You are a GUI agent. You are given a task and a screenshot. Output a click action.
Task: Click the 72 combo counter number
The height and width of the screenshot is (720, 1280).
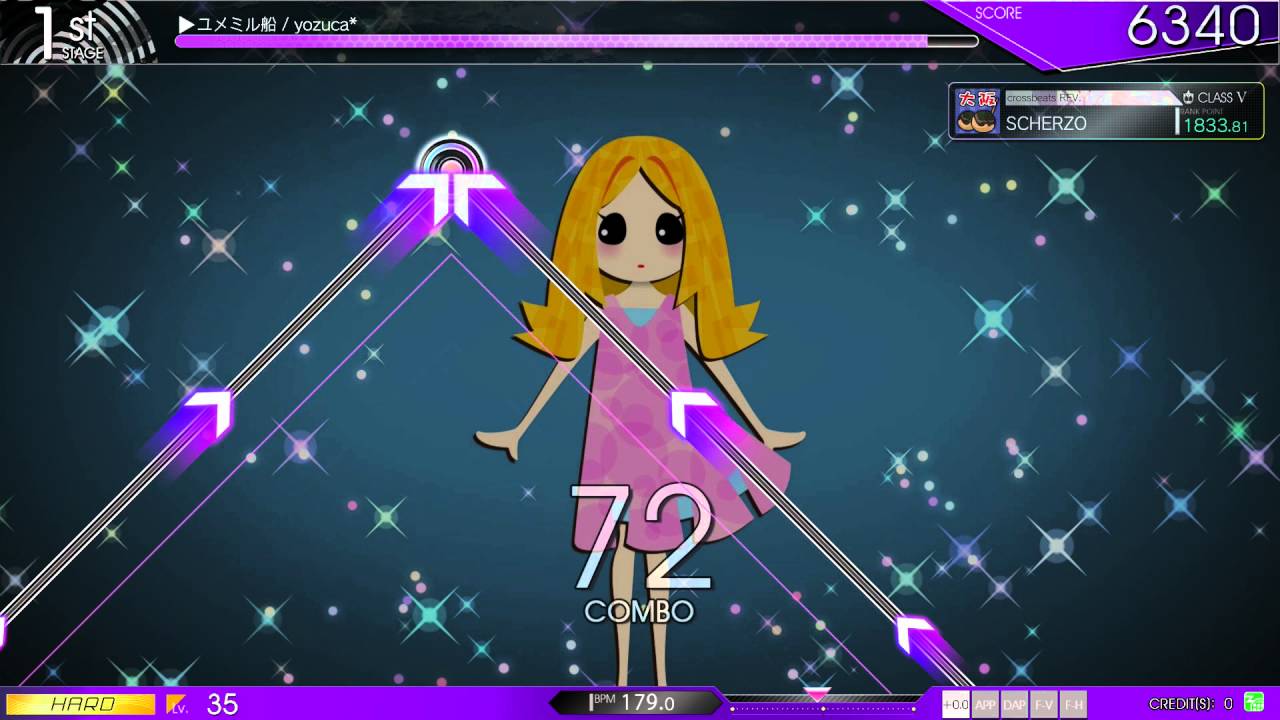pos(642,538)
